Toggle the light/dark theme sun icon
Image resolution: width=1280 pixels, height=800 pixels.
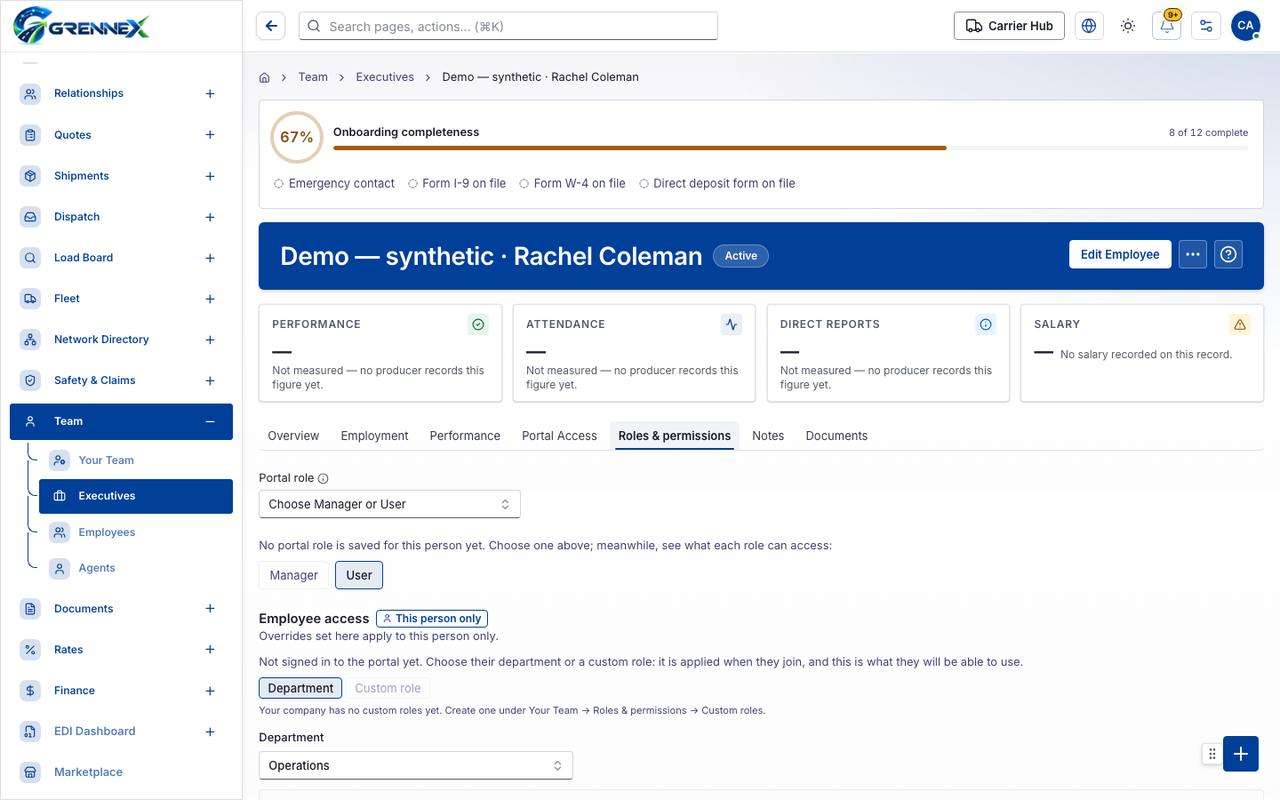1128,26
